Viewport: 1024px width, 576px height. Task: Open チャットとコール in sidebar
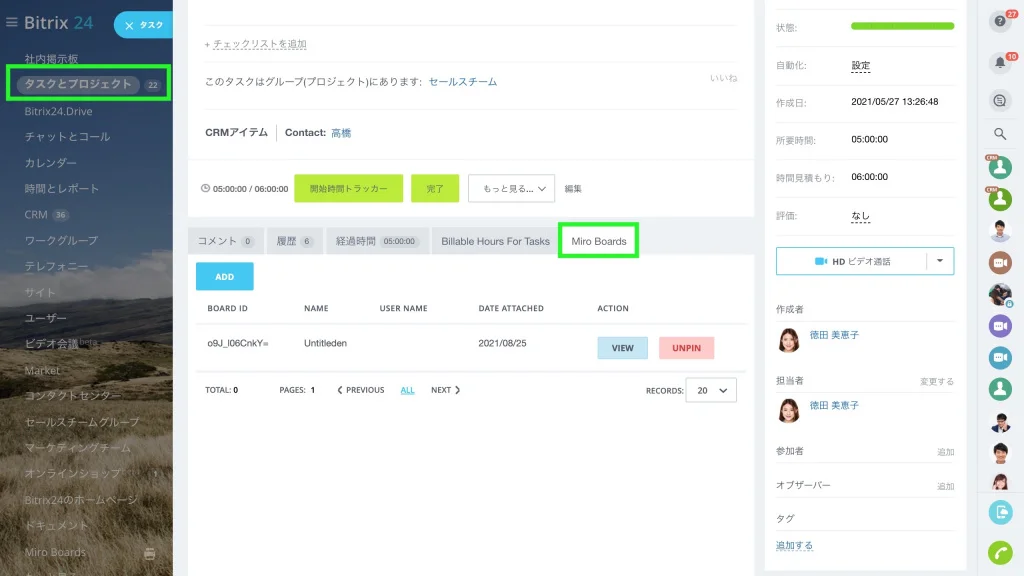pos(67,136)
